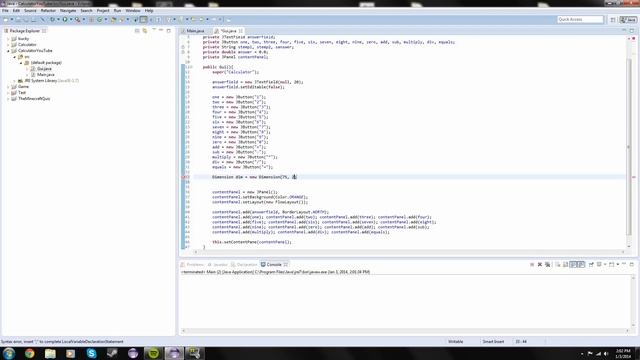Click Remove Launch icon in Console
Screen dimensions: 640x360
point(540,264)
